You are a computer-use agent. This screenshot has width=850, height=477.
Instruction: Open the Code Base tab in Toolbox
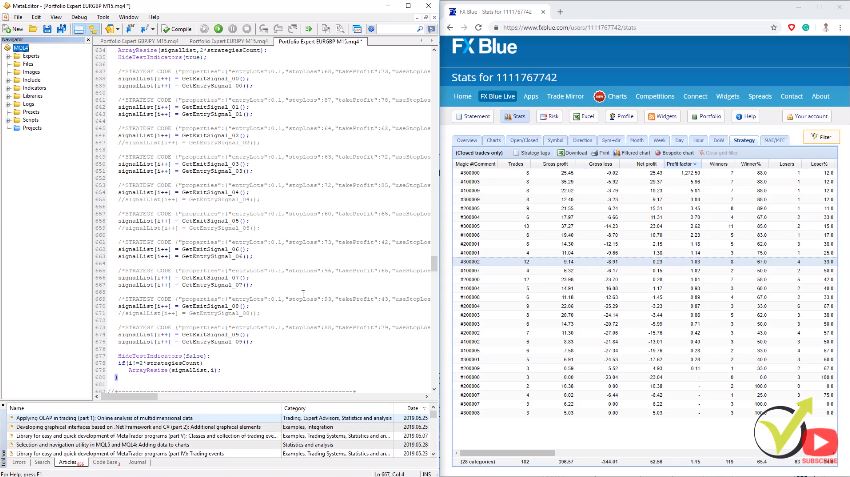pos(105,462)
